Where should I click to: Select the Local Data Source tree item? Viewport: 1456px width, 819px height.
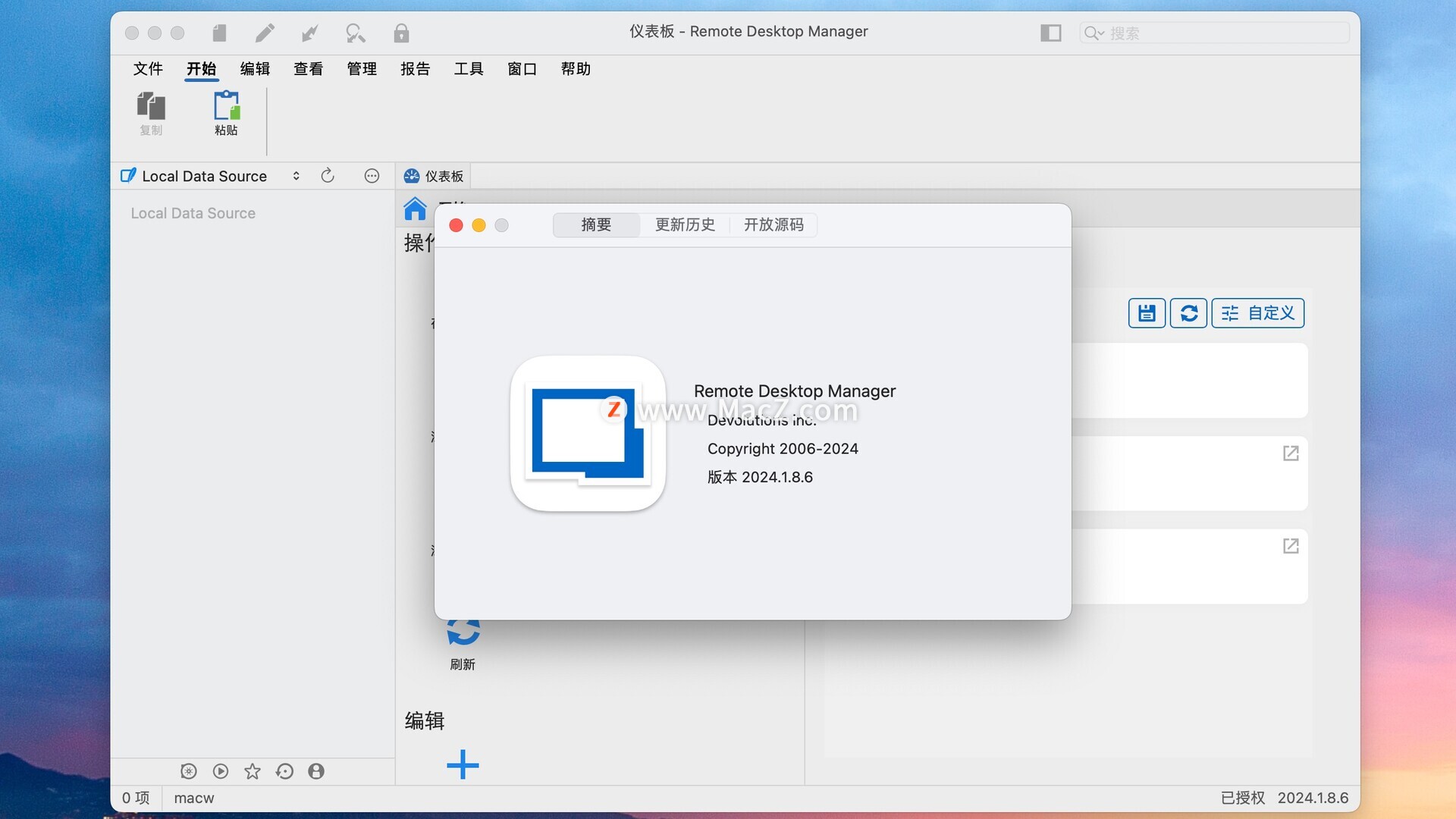pyautogui.click(x=193, y=213)
